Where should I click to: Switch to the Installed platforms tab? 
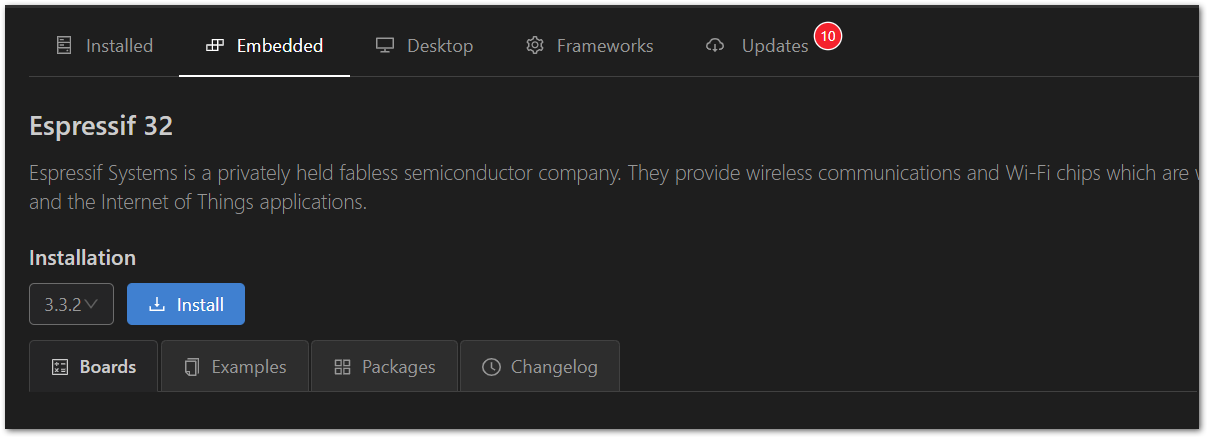click(x=104, y=46)
